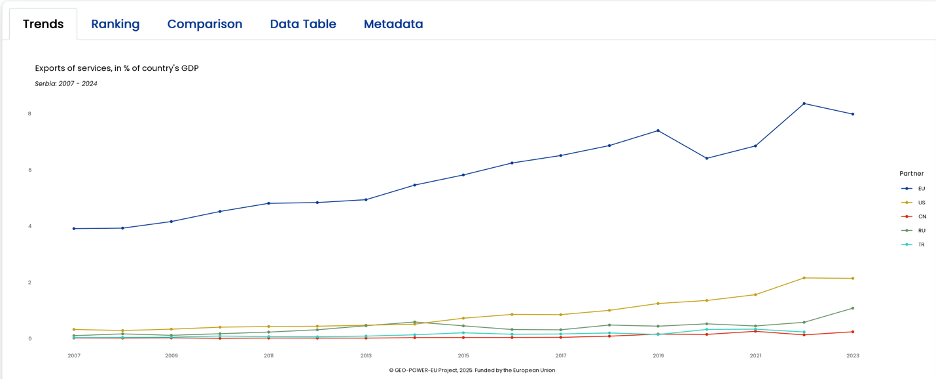Open the Metadata tab

point(393,24)
